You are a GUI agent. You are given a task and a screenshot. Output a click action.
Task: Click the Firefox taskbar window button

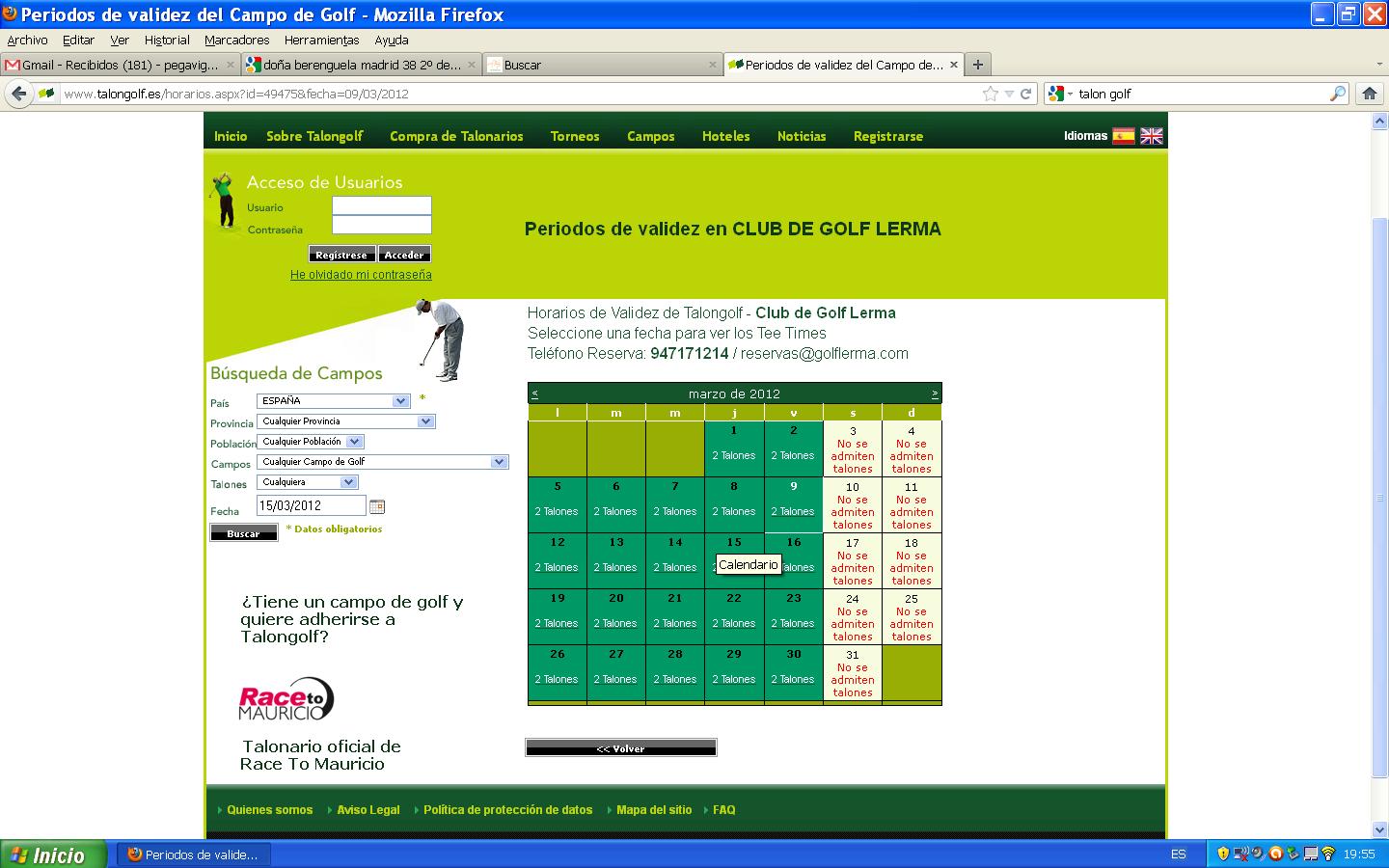pyautogui.click(x=194, y=854)
